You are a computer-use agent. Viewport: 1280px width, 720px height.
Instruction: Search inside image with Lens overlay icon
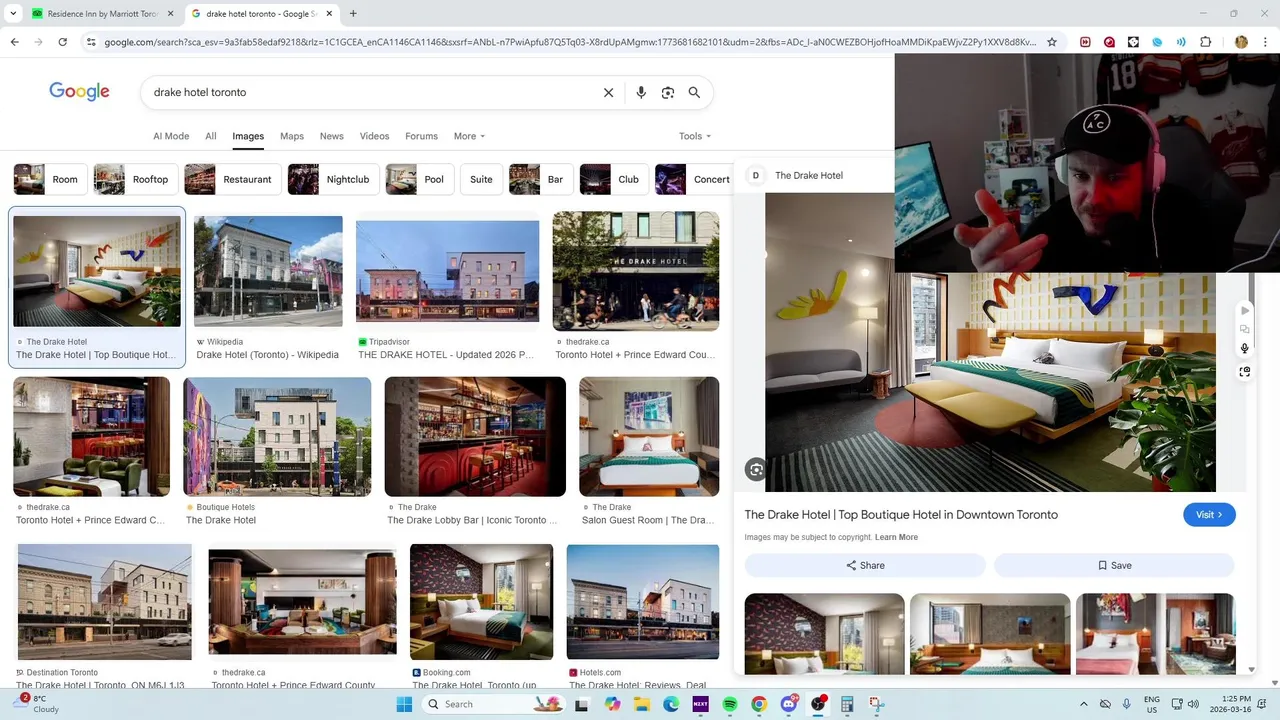click(x=756, y=469)
